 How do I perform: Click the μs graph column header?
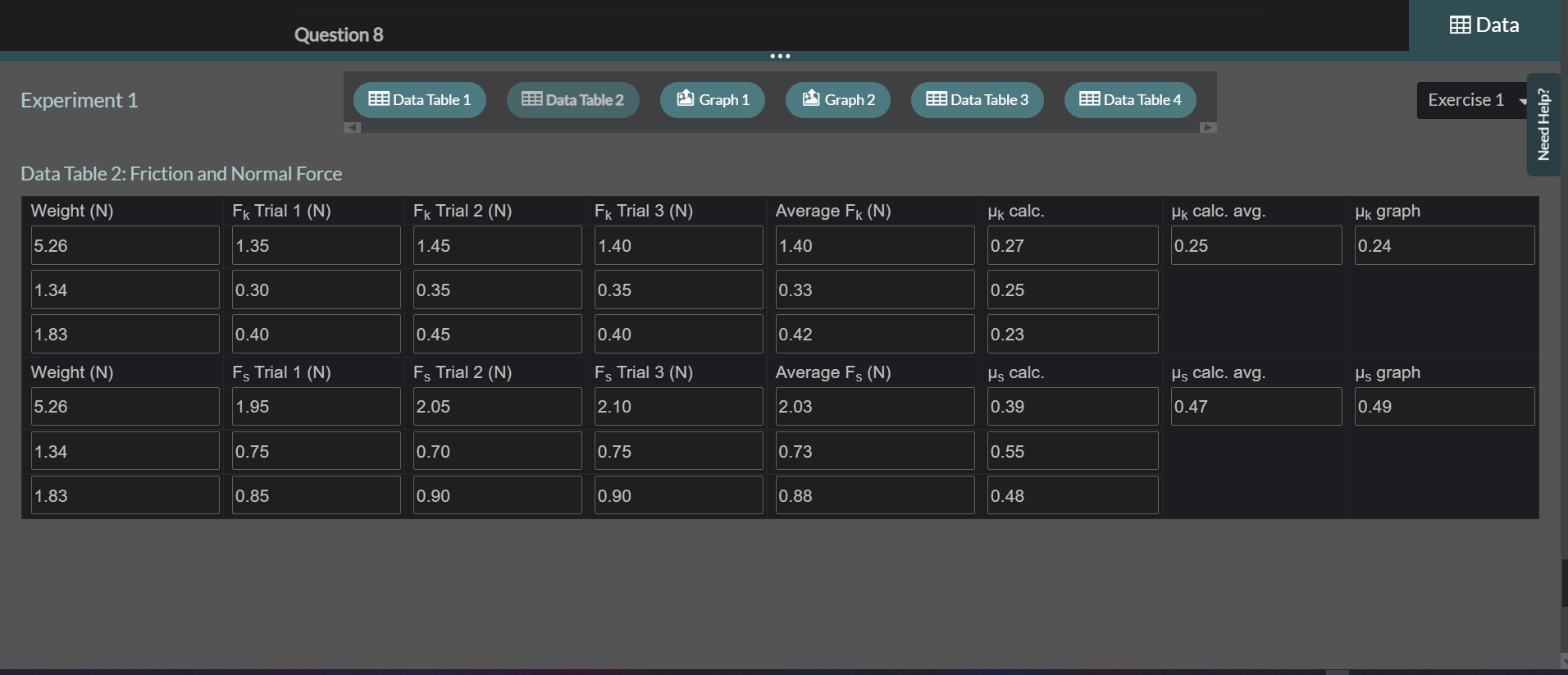point(1388,372)
